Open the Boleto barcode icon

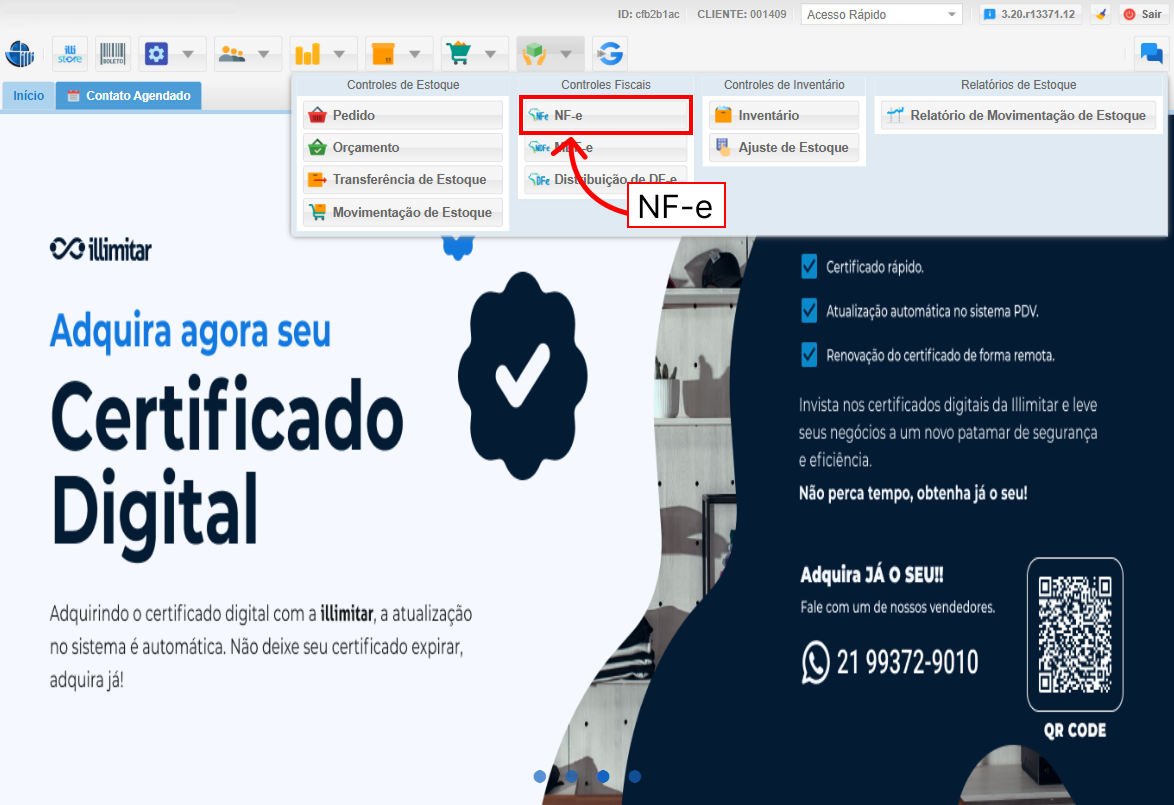[113, 54]
